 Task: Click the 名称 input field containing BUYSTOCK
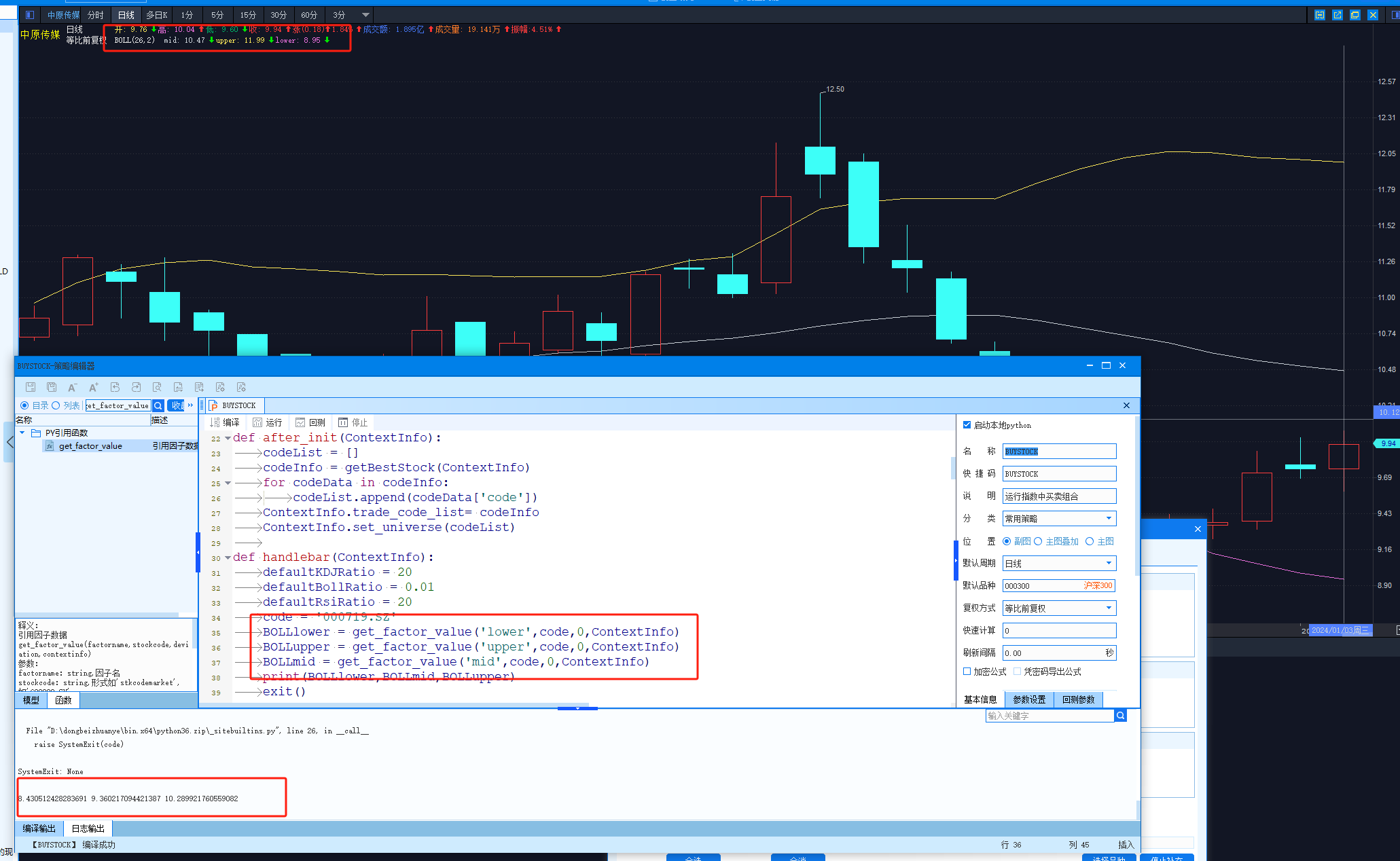click(1059, 452)
